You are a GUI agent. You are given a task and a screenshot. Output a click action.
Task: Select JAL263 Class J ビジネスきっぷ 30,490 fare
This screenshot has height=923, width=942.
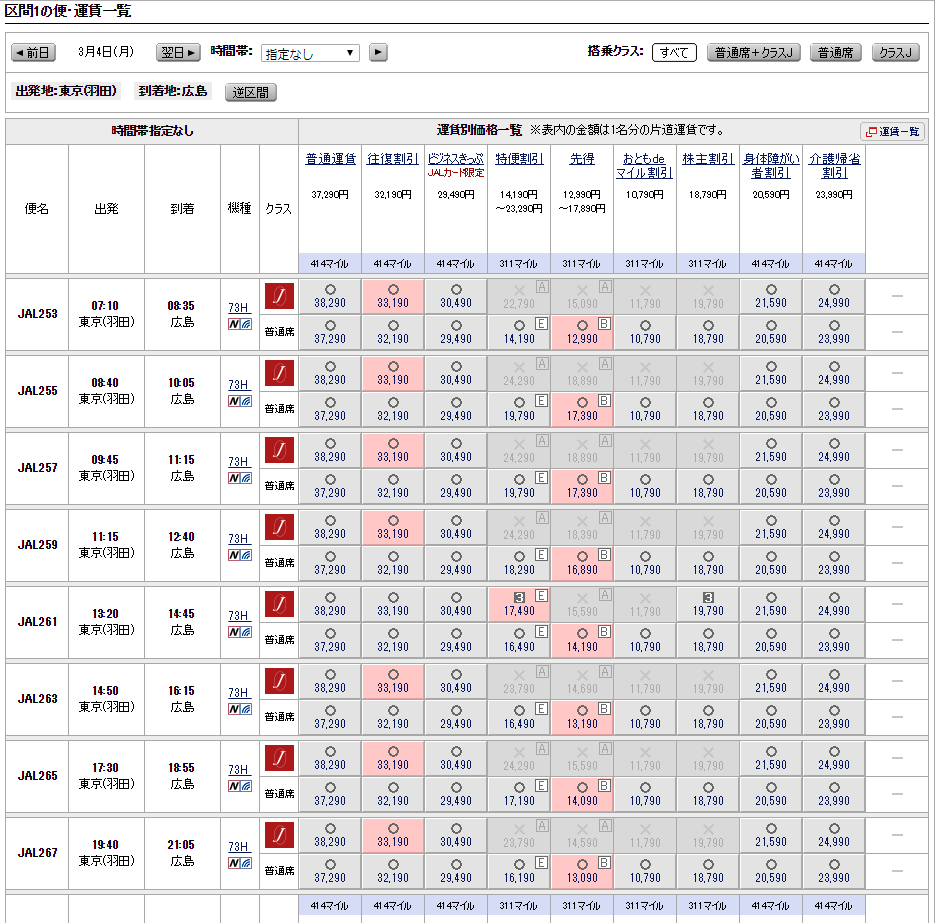tap(456, 681)
